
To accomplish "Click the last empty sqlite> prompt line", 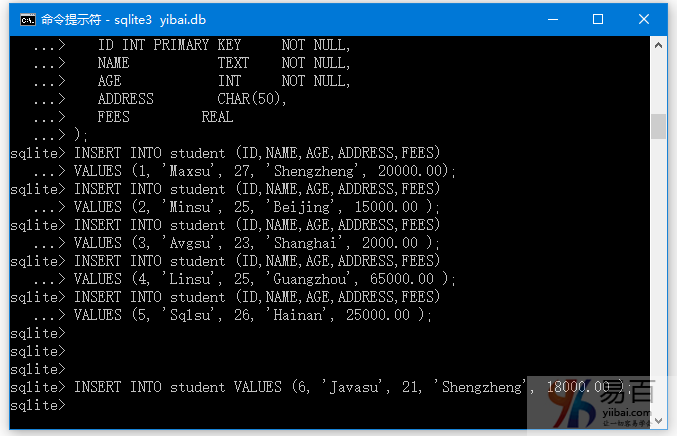I will (40, 405).
